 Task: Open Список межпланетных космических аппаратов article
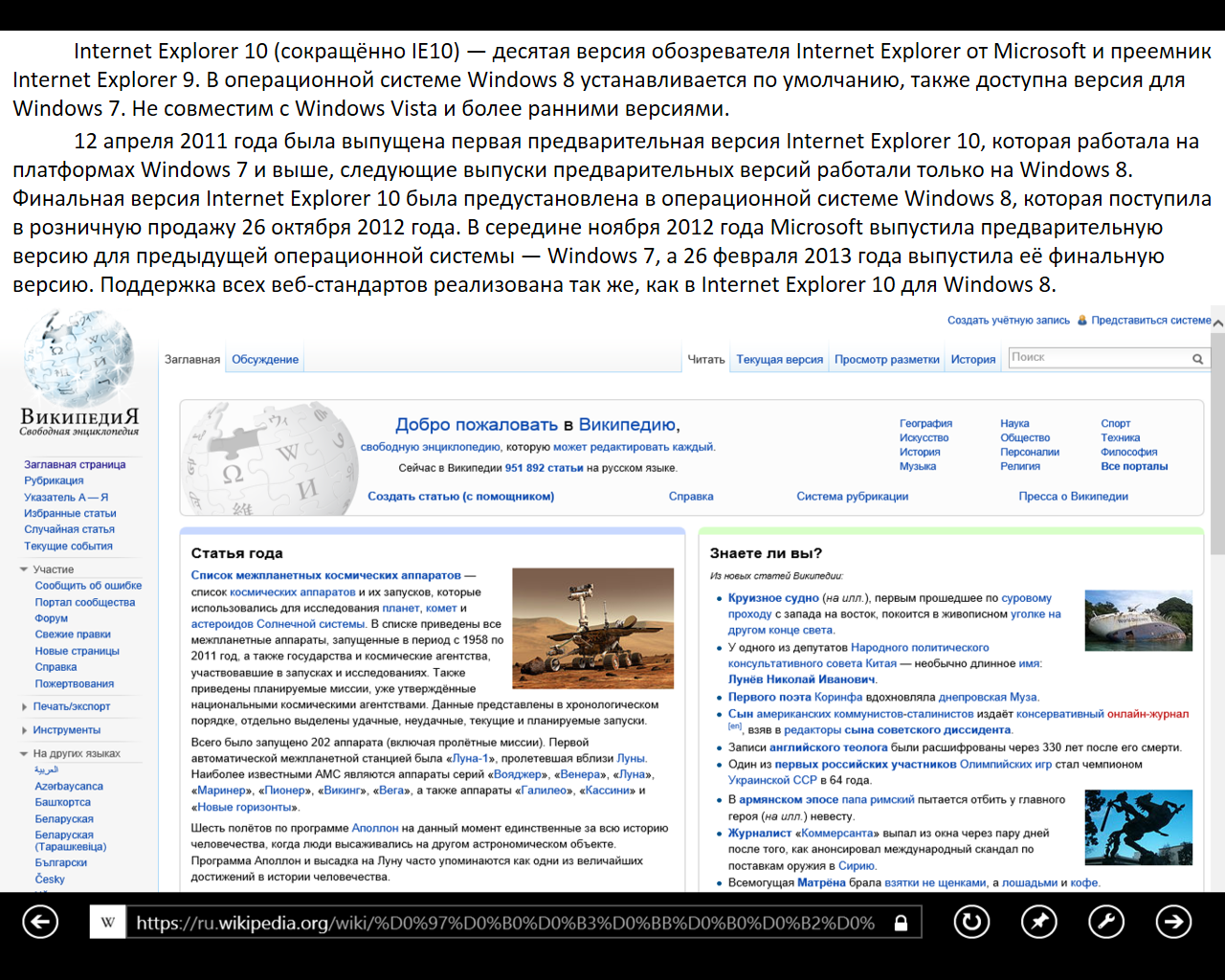coord(326,575)
